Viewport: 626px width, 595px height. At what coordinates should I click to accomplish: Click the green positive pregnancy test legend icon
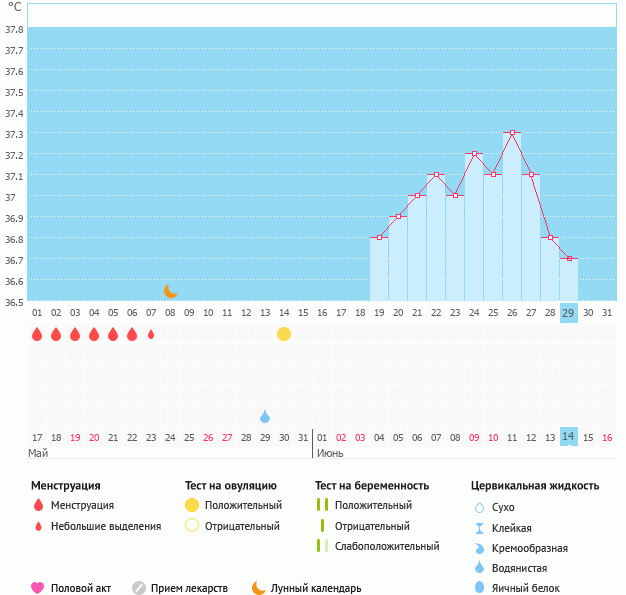(x=322, y=505)
